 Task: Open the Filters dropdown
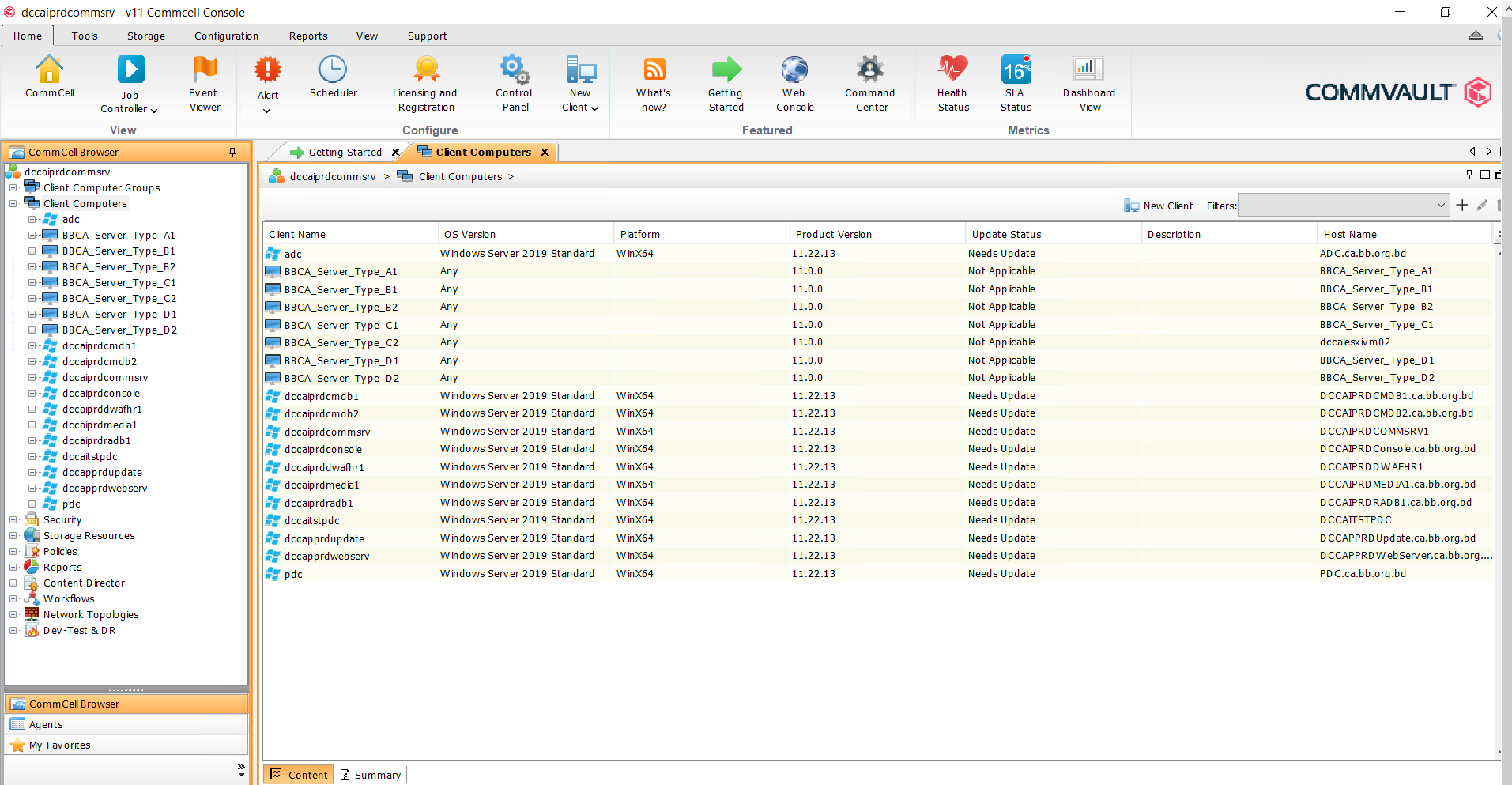[1344, 206]
